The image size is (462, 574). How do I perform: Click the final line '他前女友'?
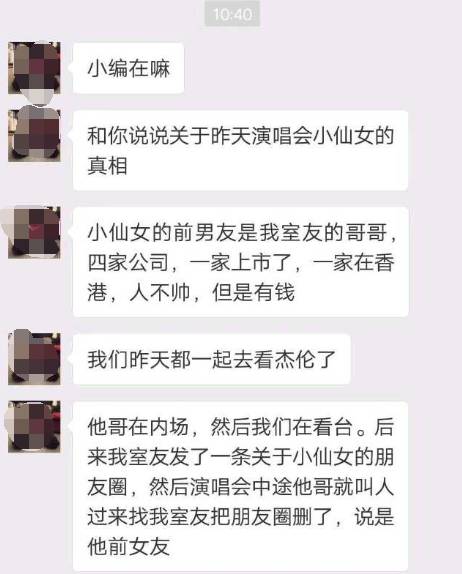pyautogui.click(x=128, y=547)
